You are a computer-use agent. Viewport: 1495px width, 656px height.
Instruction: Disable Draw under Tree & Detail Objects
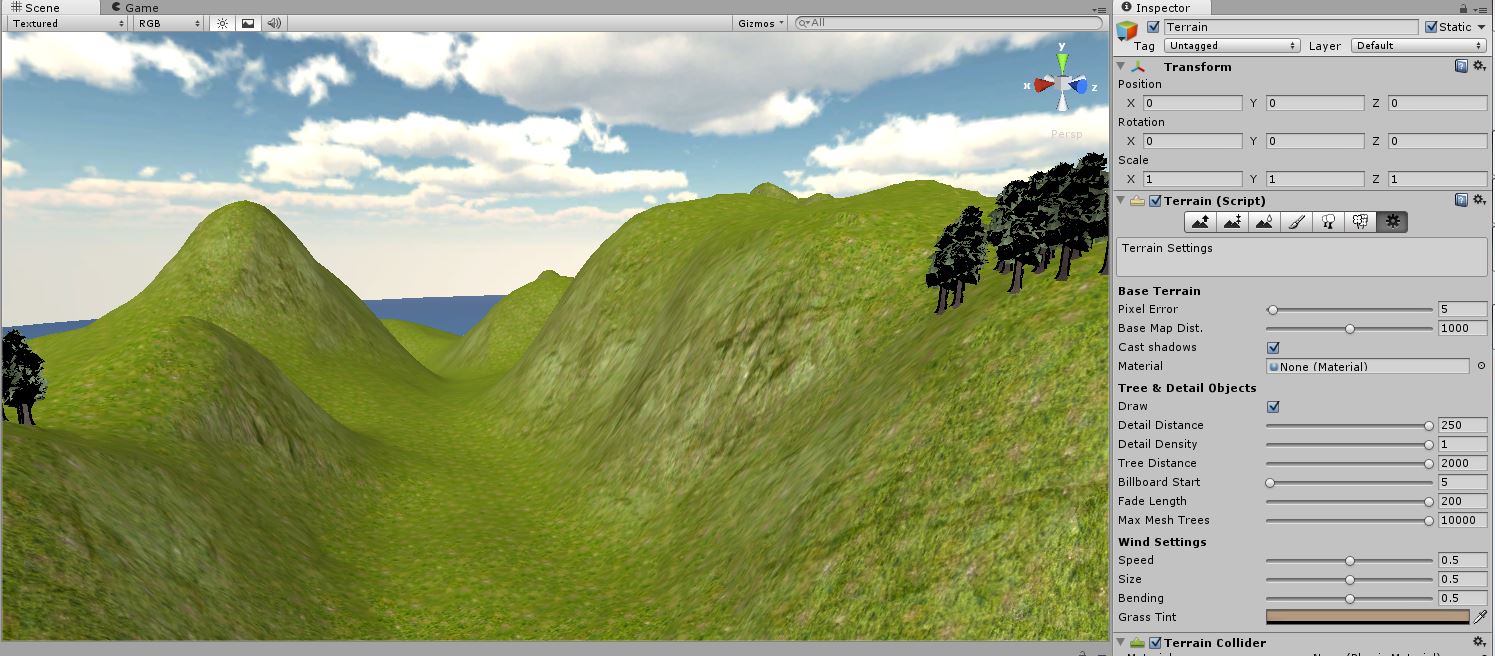[1273, 406]
